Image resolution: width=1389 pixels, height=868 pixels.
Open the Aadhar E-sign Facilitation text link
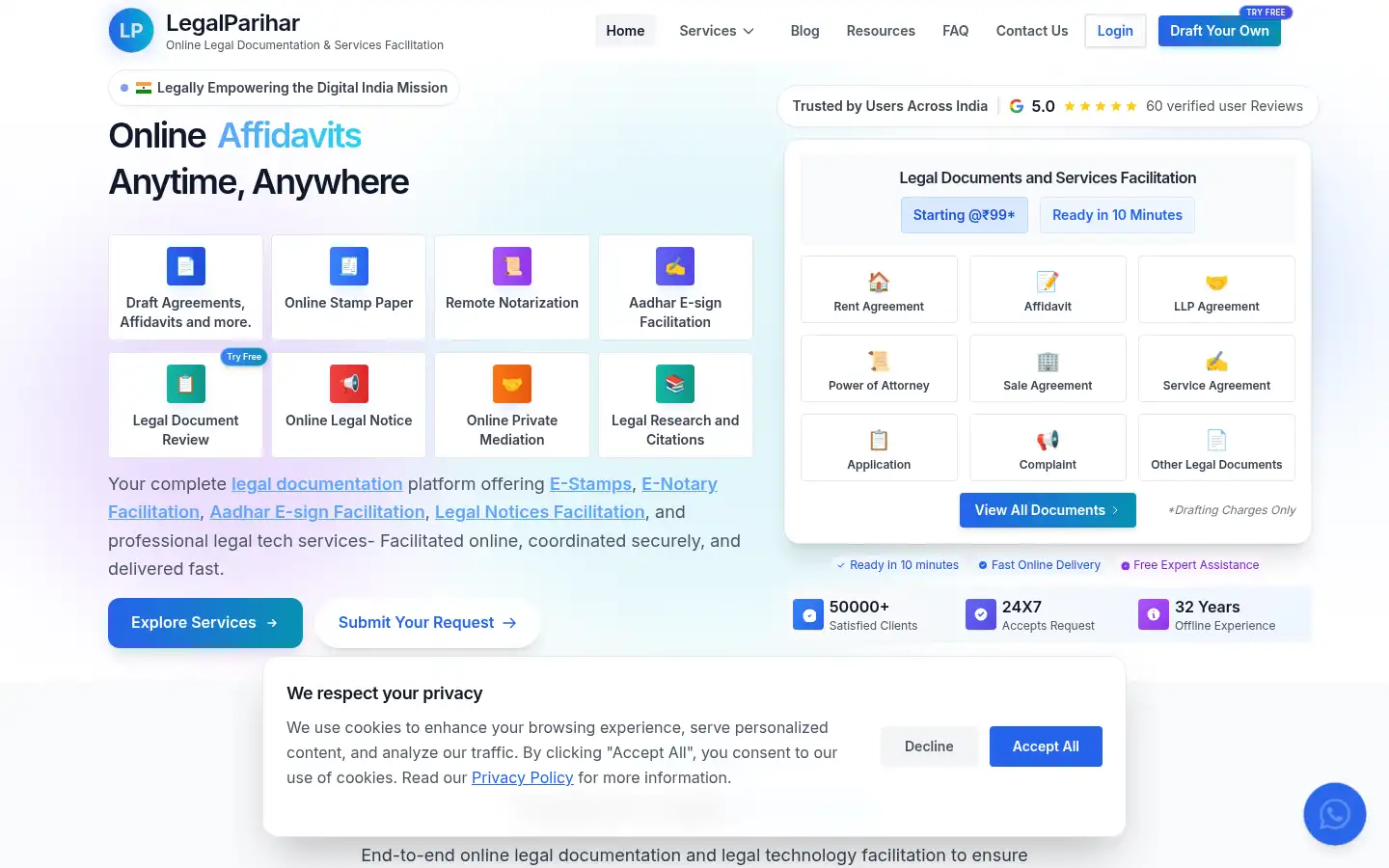click(x=317, y=512)
